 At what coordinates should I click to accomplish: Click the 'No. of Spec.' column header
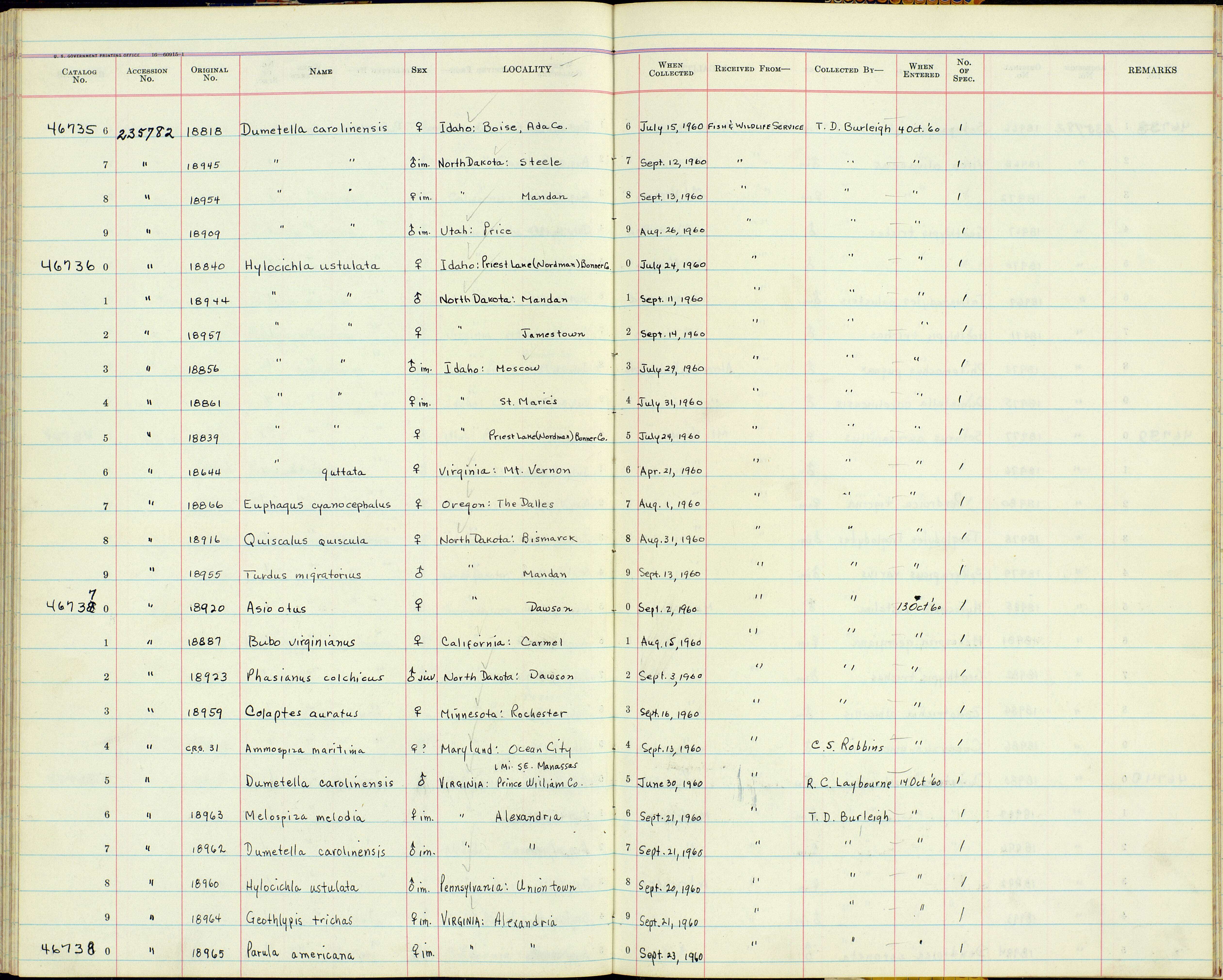click(x=964, y=70)
